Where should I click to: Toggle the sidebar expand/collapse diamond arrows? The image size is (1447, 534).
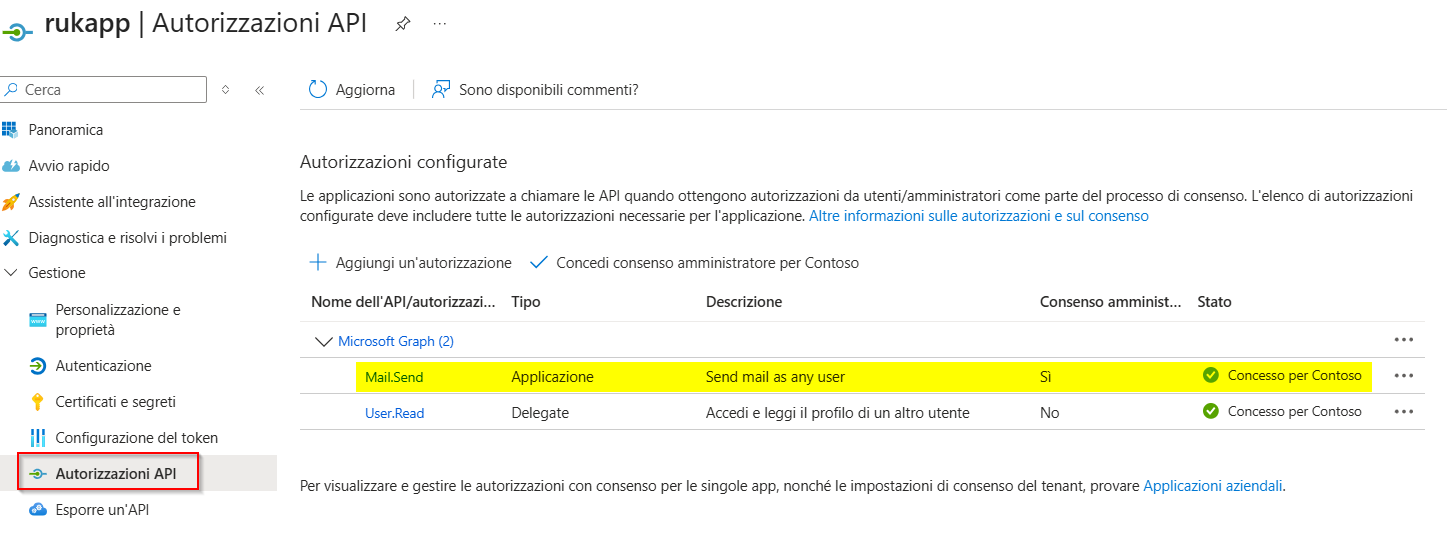(226, 90)
